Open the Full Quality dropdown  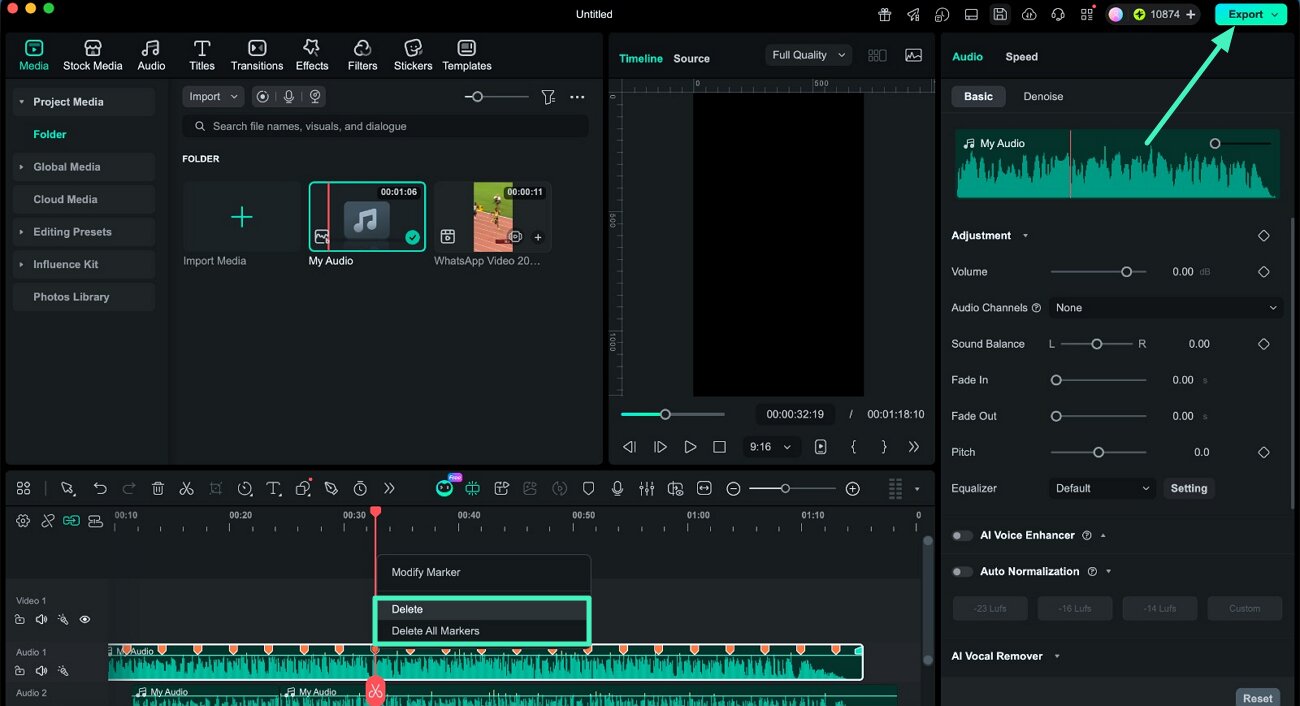[808, 55]
